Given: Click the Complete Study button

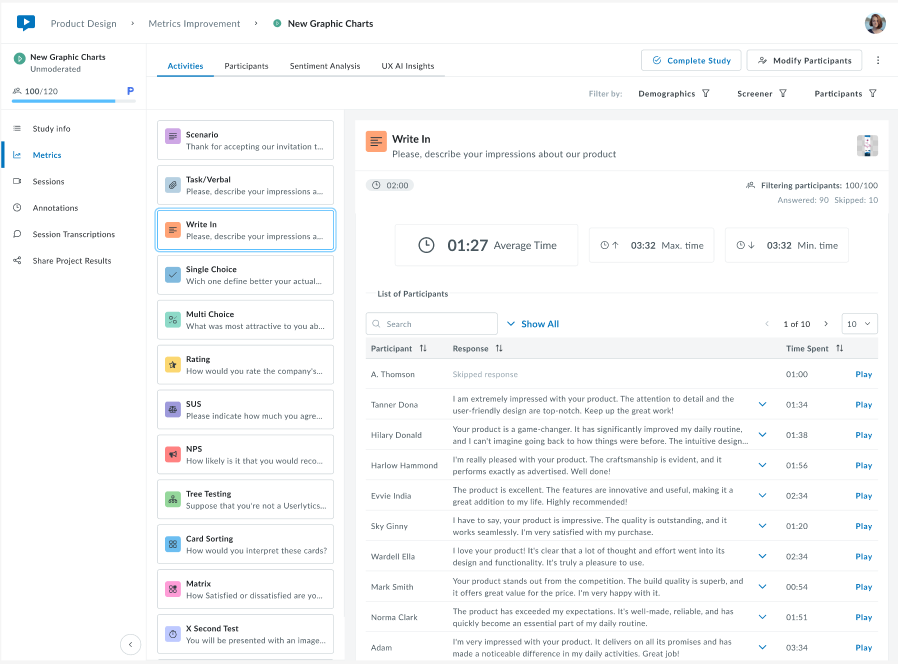Looking at the screenshot, I should tap(691, 60).
